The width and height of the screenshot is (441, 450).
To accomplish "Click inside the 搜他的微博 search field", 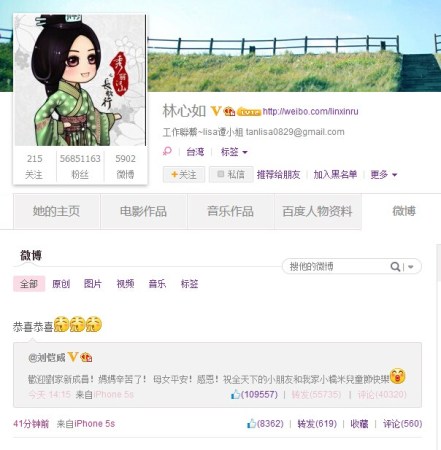I will click(337, 267).
